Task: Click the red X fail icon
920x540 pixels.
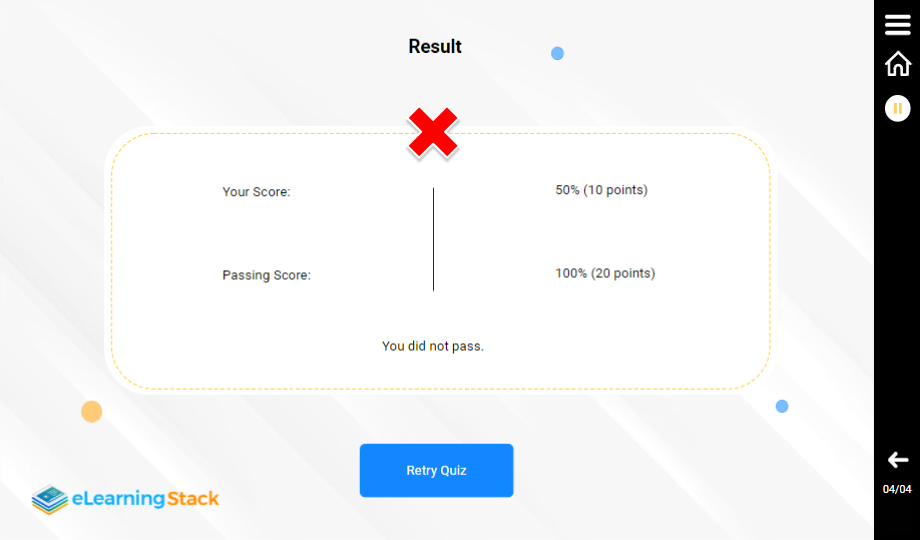Action: tap(433, 133)
